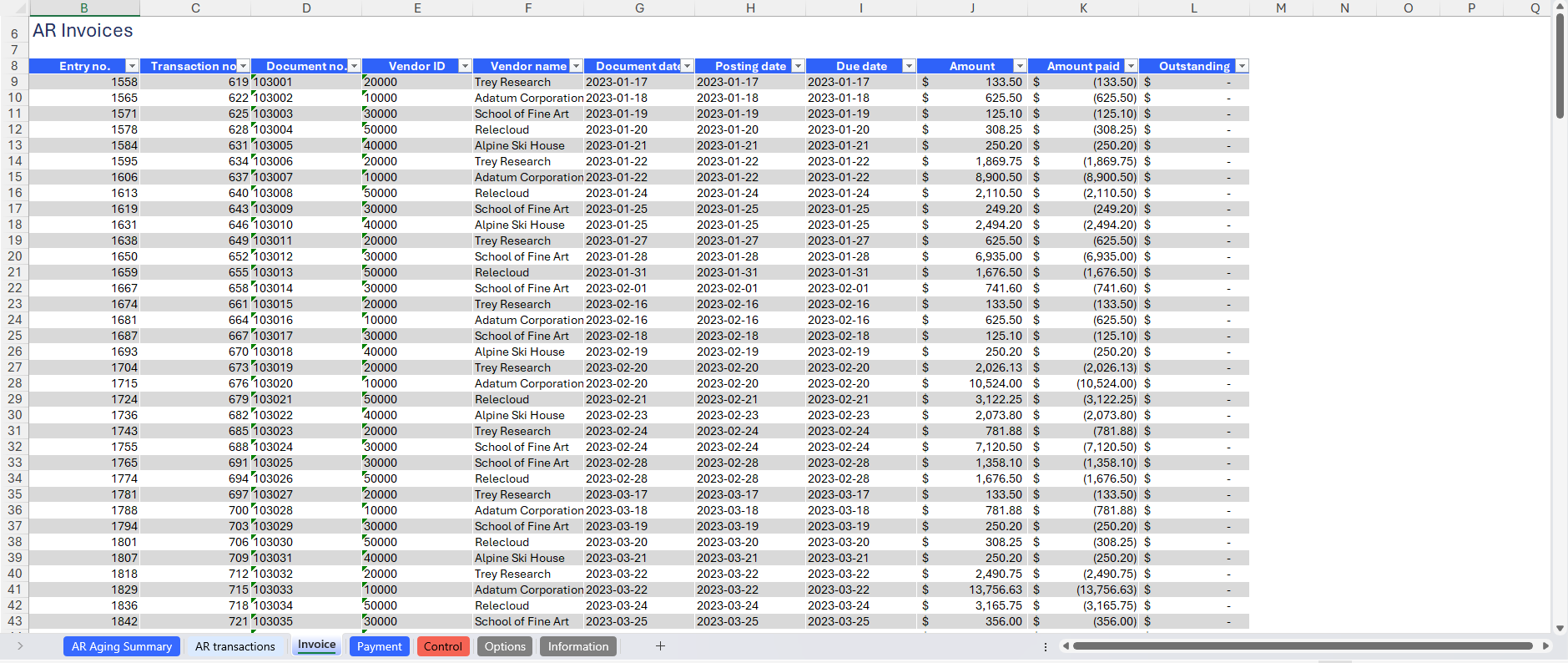This screenshot has width=1568, height=663.
Task: Expand the Due date filter arrow
Action: pyautogui.click(x=909, y=66)
